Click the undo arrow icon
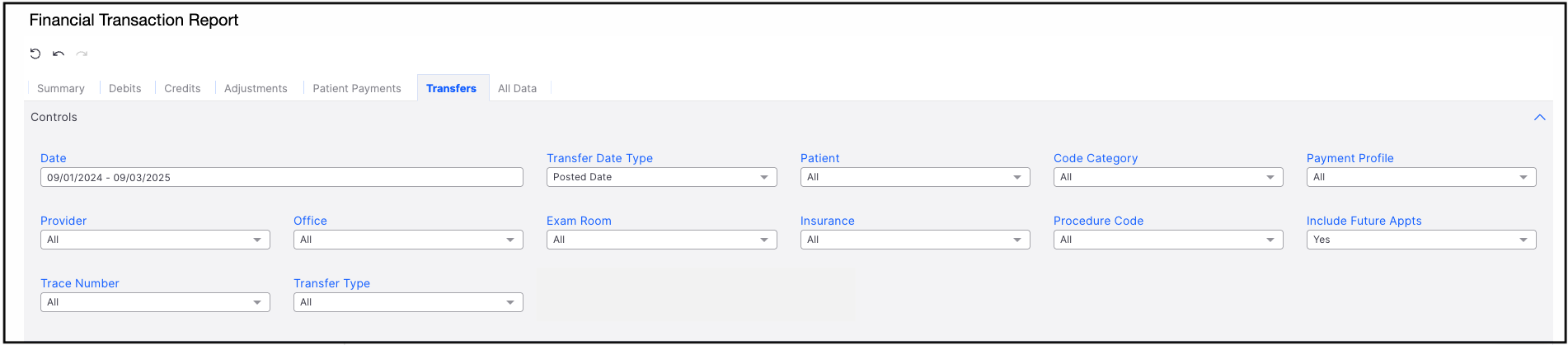Image resolution: width=1568 pixels, height=345 pixels. pos(59,54)
